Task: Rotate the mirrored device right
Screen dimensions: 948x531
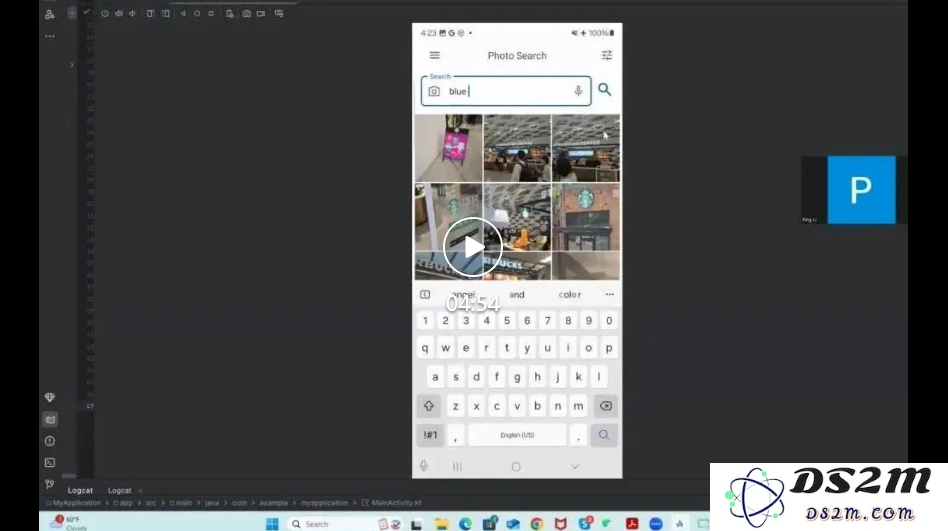Action: click(166, 13)
